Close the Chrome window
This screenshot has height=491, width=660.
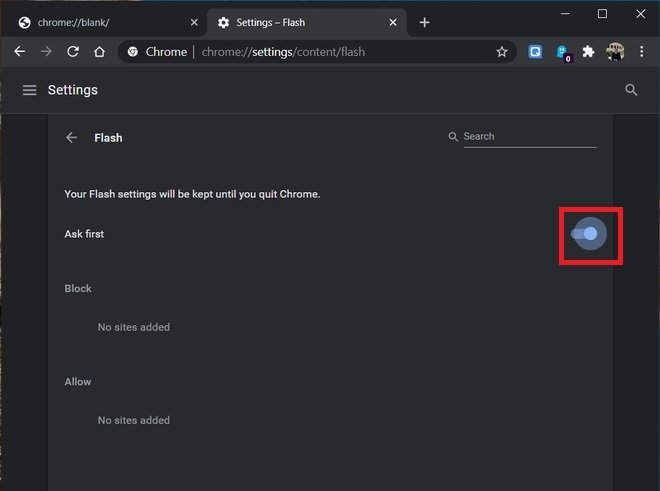coord(641,13)
